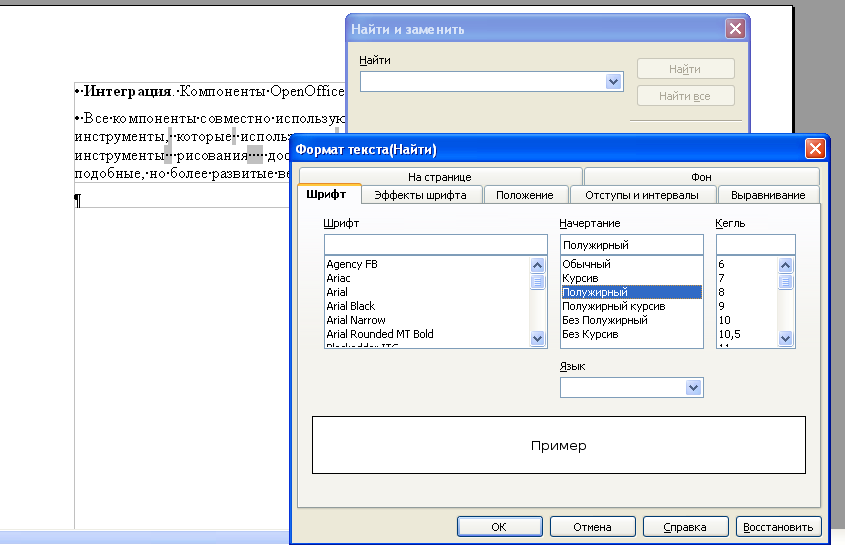This screenshot has height=545, width=845.
Task: Open the На странице tab
Action: point(440,177)
